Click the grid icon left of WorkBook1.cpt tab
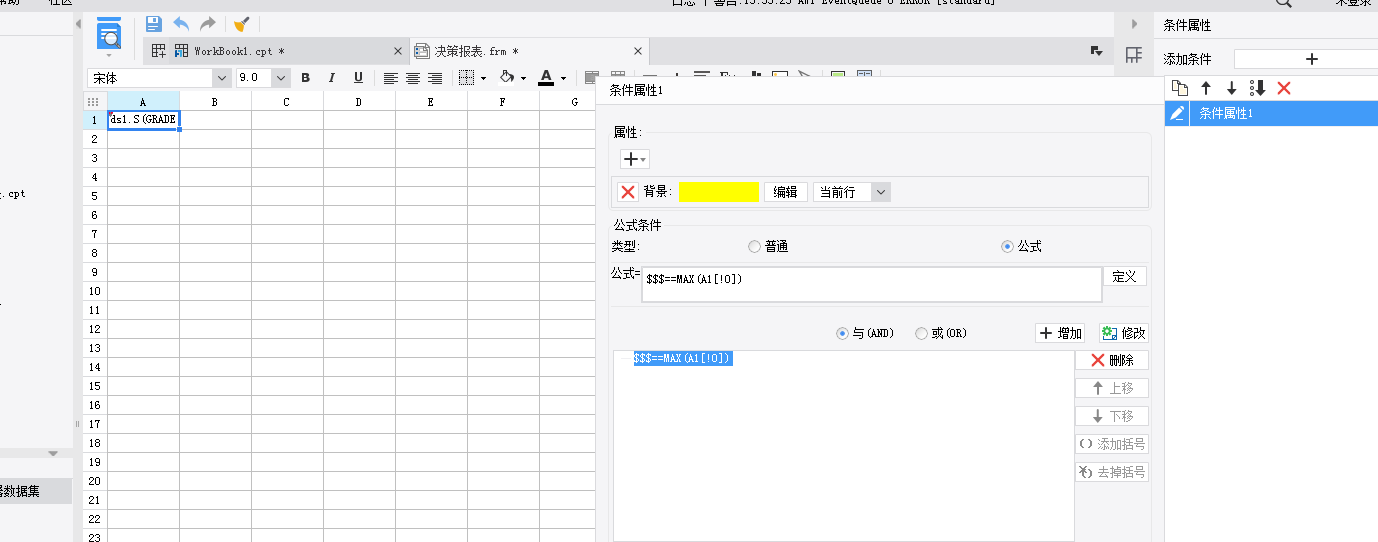 (158, 50)
